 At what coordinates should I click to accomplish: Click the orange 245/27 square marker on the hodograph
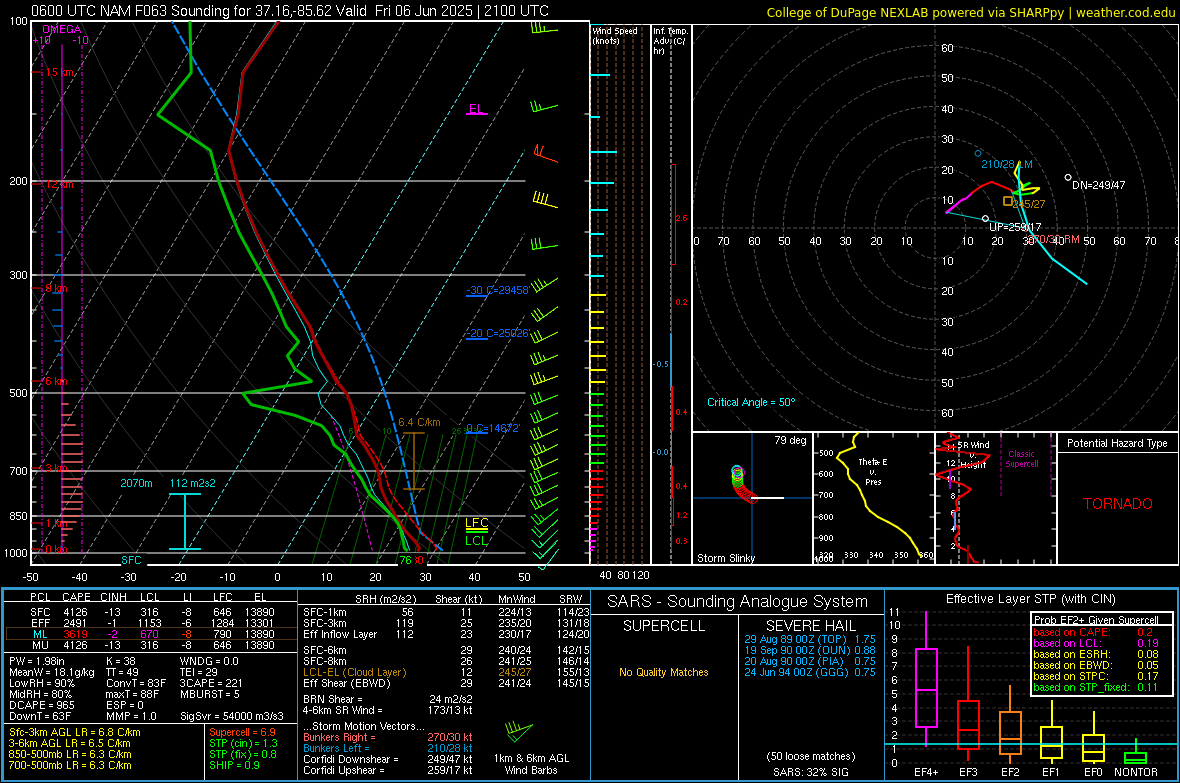pos(1008,201)
